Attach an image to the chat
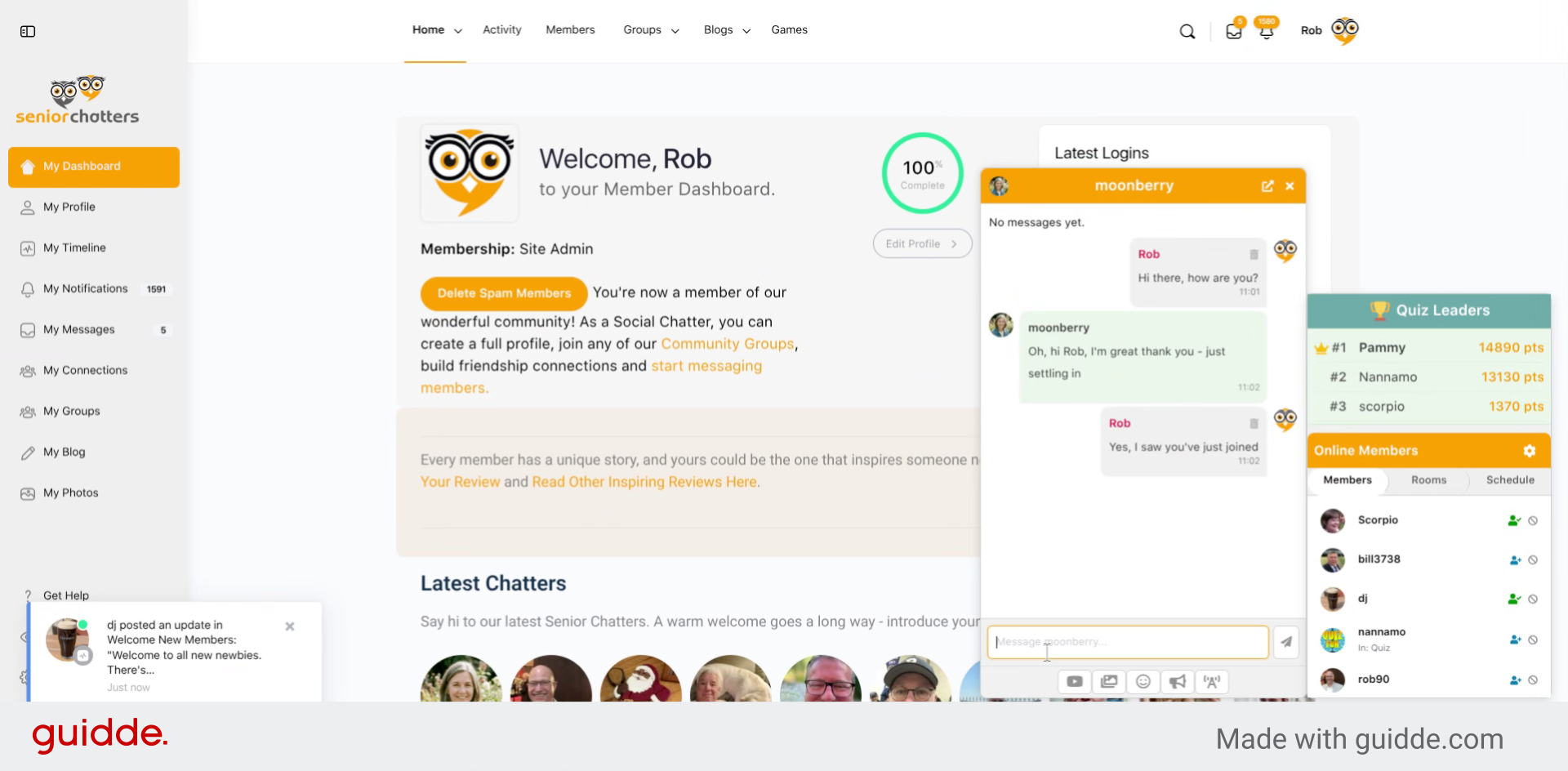Viewport: 1568px width, 771px height. point(1109,681)
